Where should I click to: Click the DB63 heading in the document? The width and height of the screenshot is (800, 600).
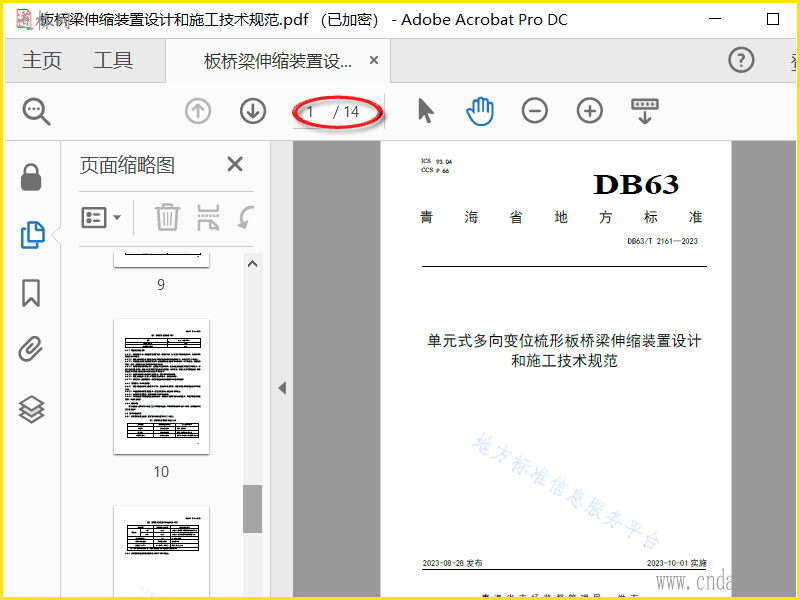[x=636, y=184]
